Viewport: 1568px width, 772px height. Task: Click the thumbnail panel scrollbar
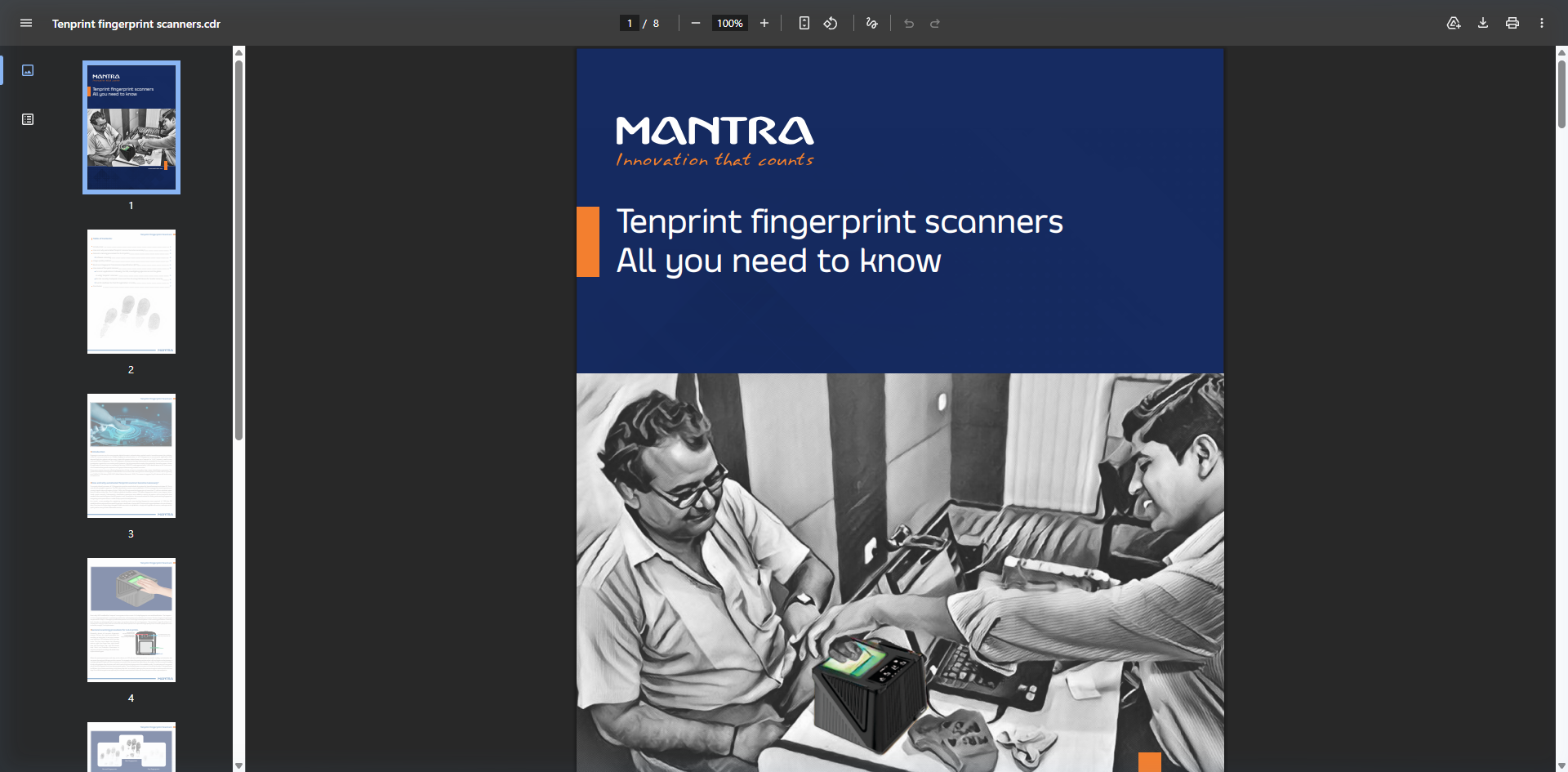click(x=239, y=249)
